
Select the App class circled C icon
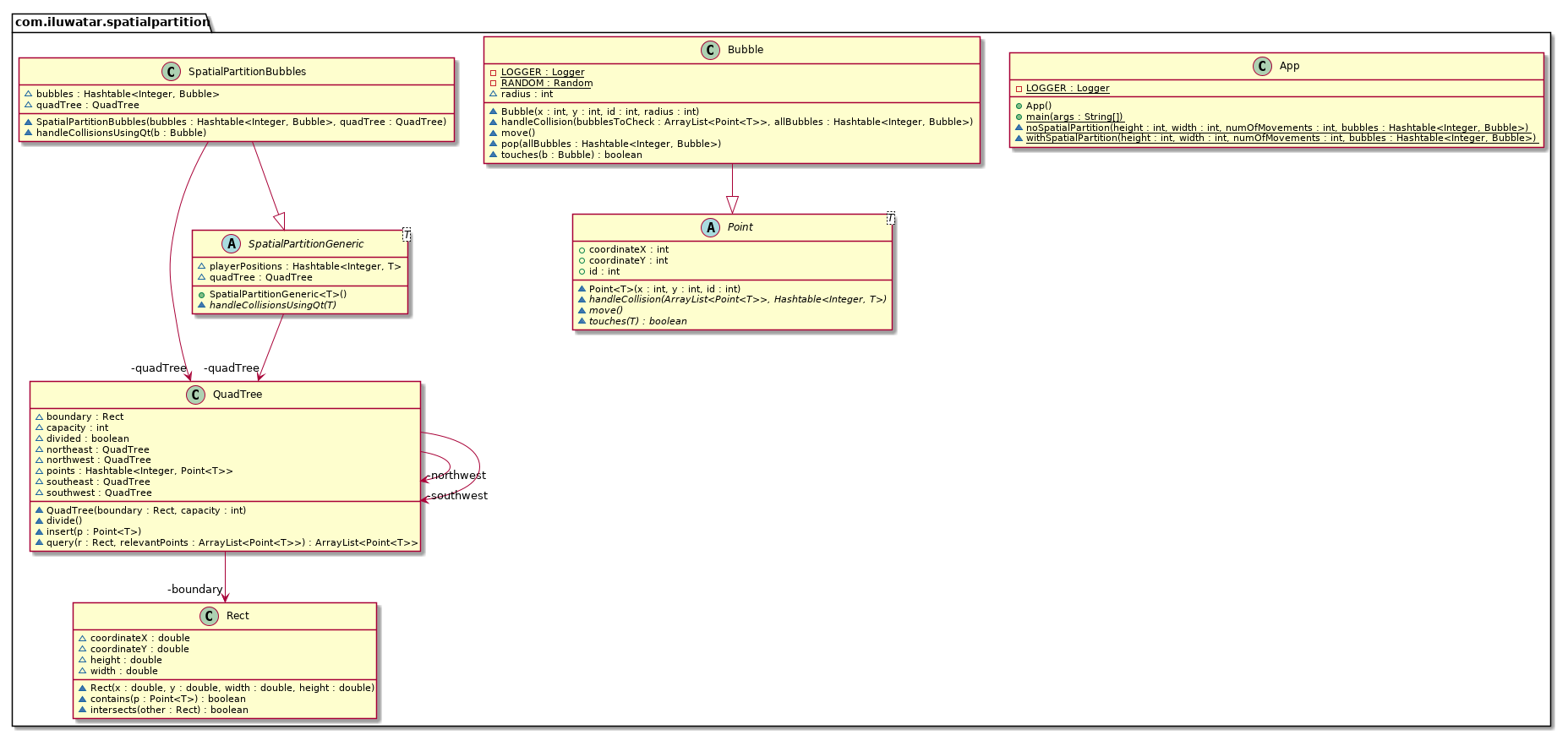pyautogui.click(x=1262, y=66)
